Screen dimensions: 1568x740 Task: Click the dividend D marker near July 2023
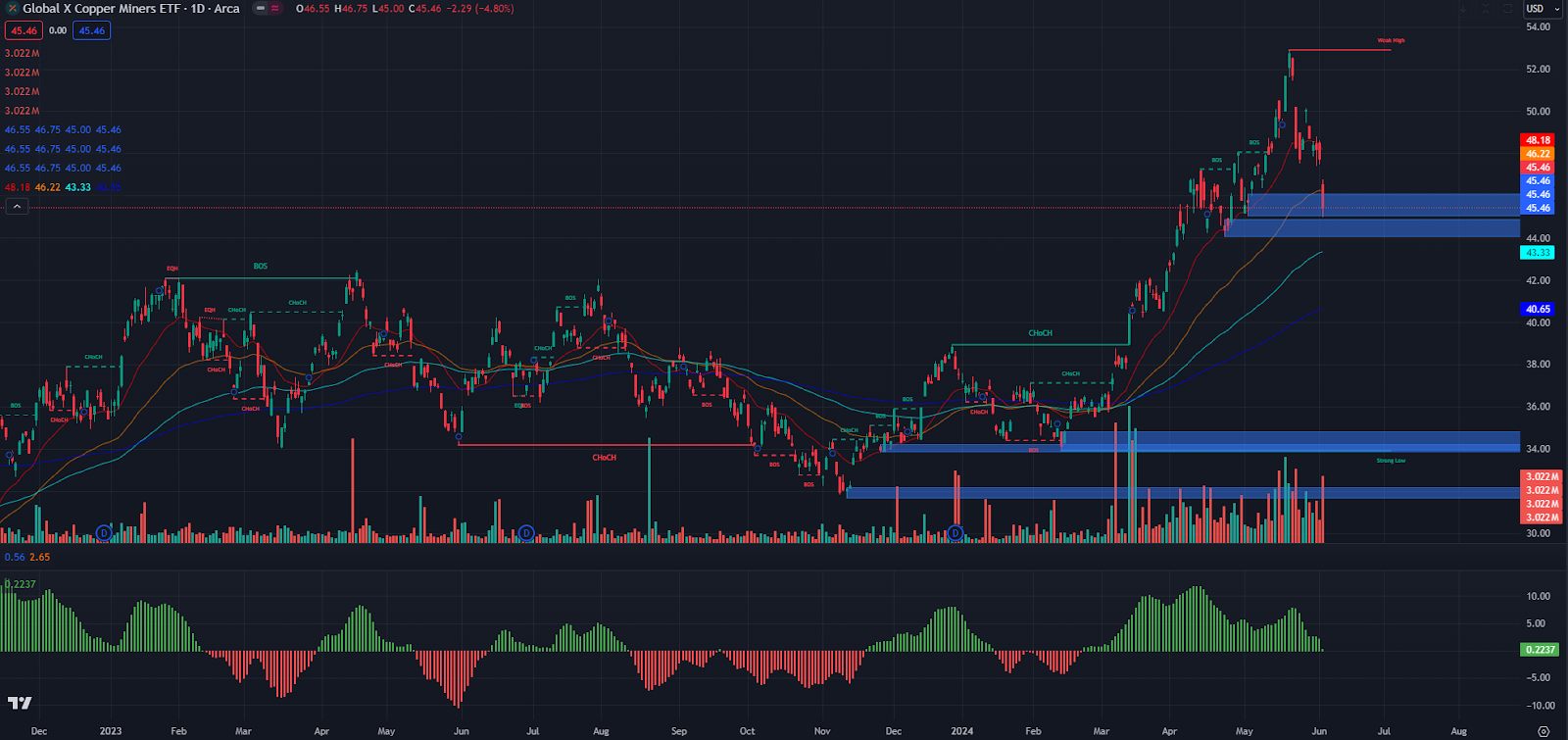527,533
